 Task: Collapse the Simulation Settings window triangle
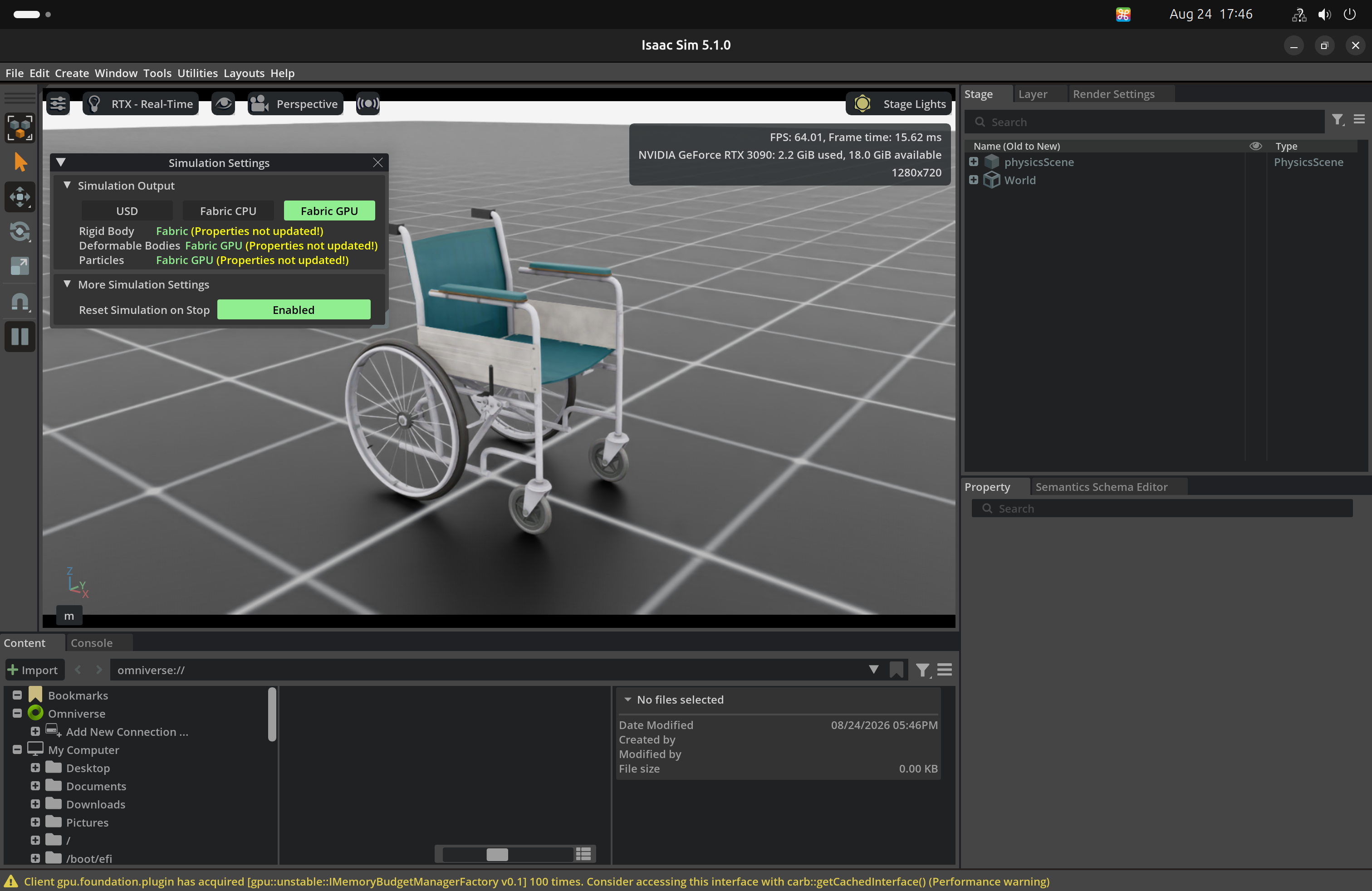[x=60, y=162]
